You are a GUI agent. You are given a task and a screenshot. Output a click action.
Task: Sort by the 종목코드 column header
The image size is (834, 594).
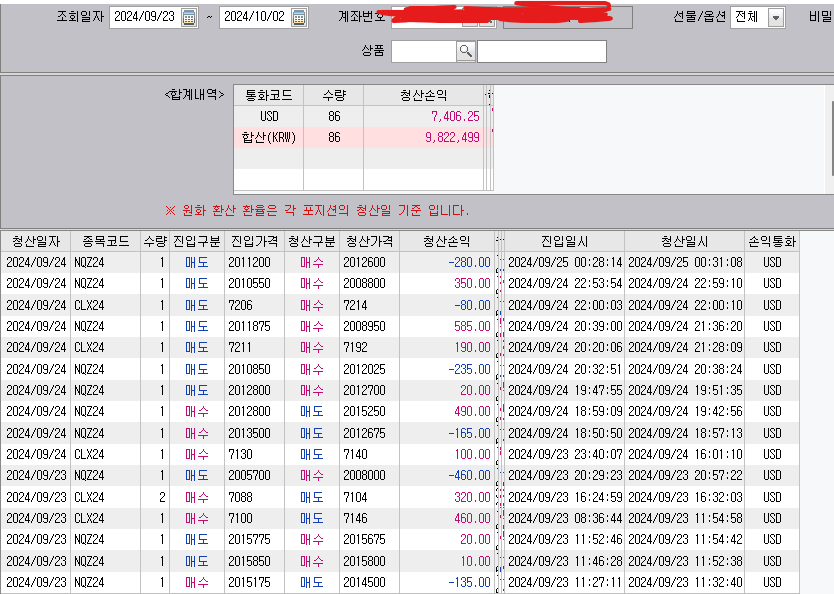[x=103, y=241]
